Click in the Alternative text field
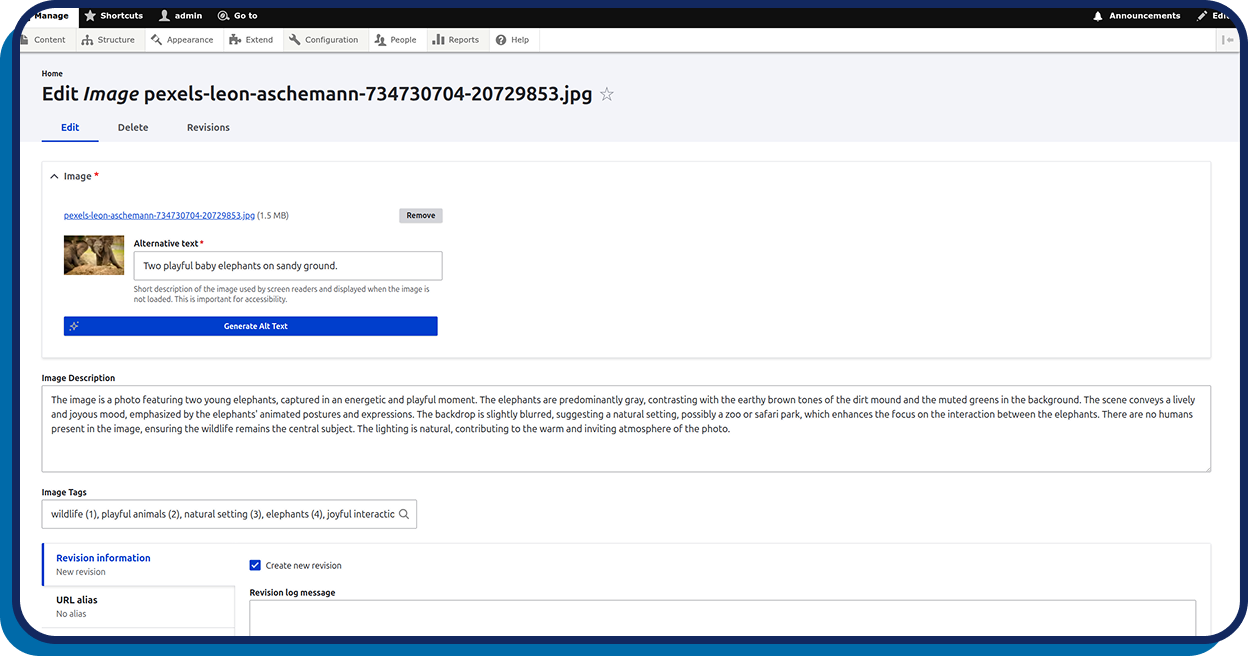Viewport: 1248px width, 656px height. tap(288, 266)
